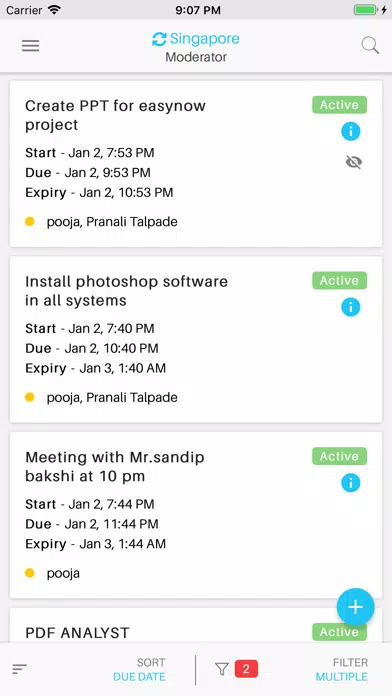Screen dimensions: 392x696
Task: Tap the sync refresh icon beside Singapore
Action: click(x=159, y=39)
